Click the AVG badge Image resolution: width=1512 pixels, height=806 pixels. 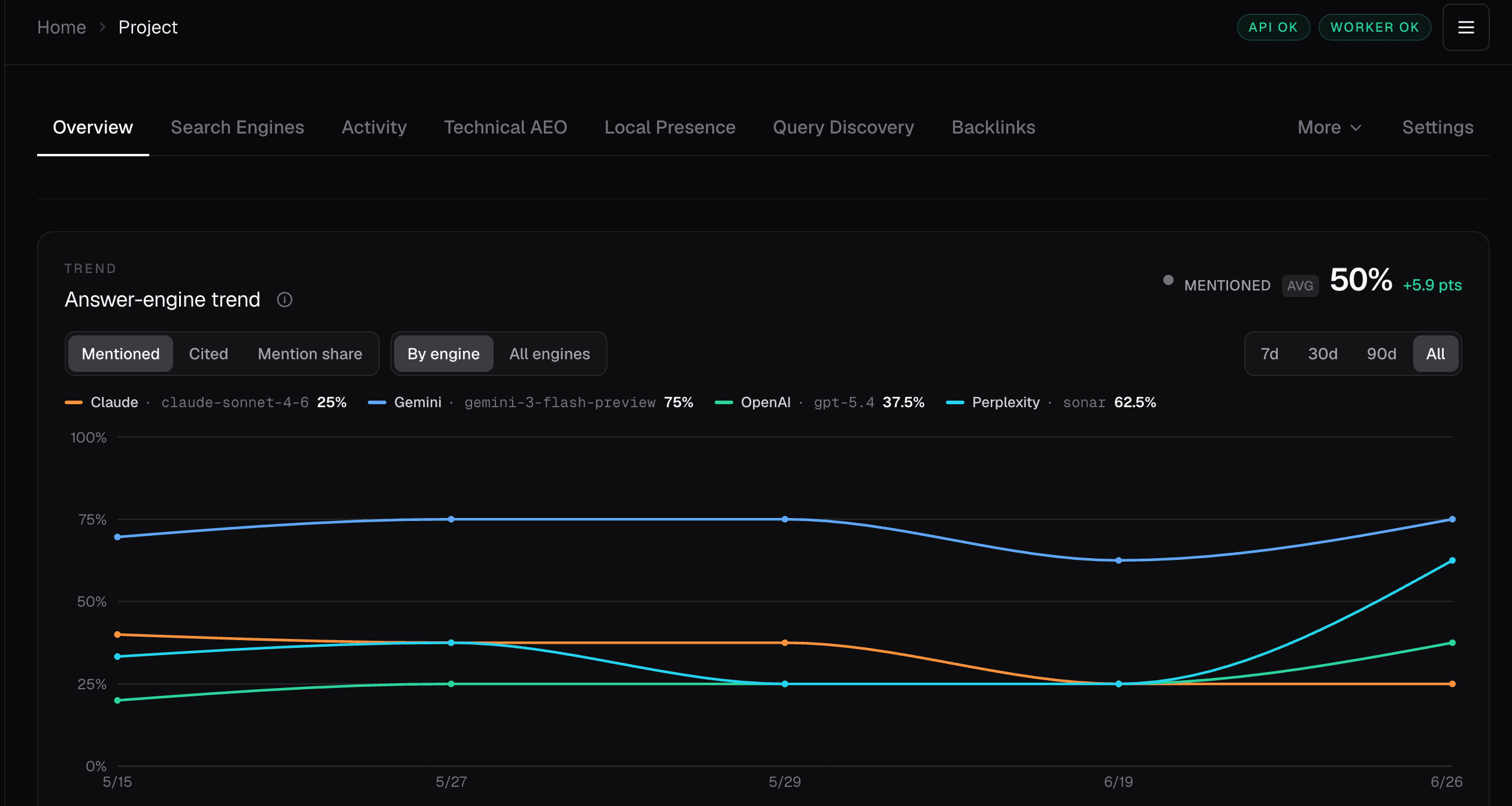coord(1300,286)
